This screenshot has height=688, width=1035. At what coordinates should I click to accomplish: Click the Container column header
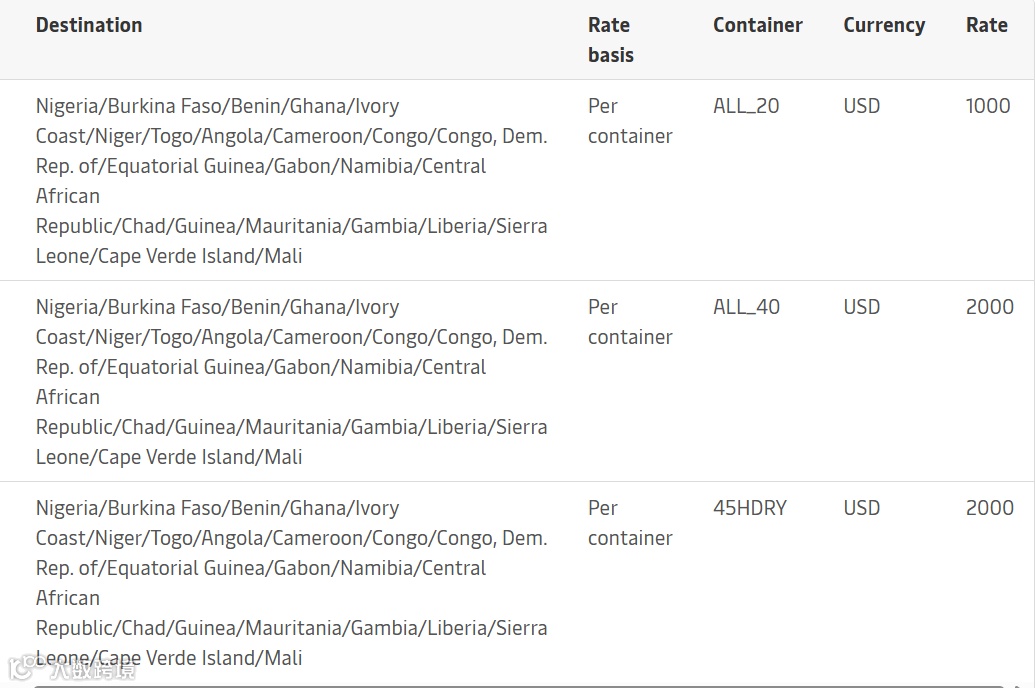pos(757,25)
